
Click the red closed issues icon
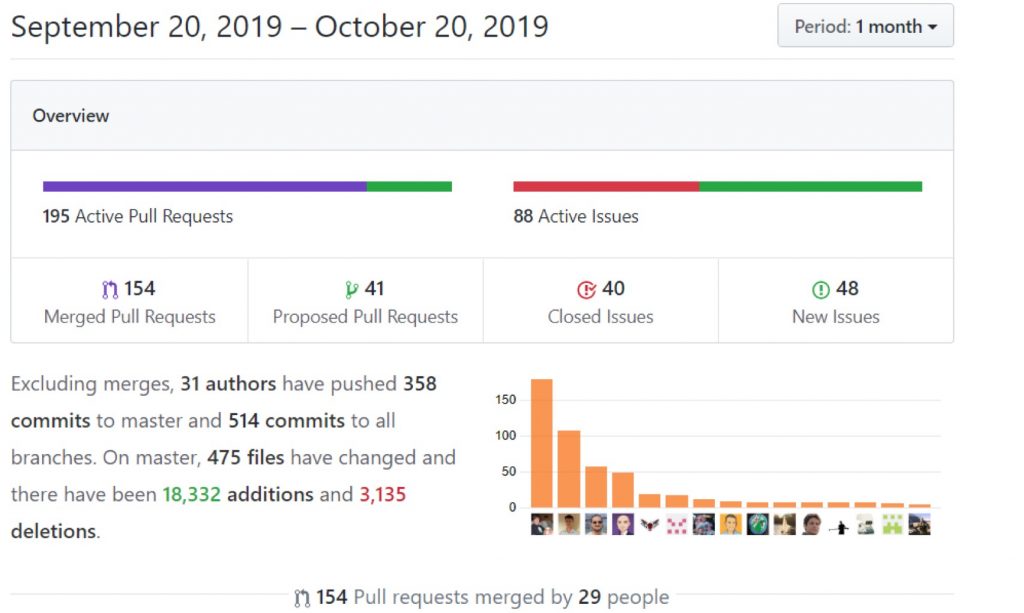586,290
